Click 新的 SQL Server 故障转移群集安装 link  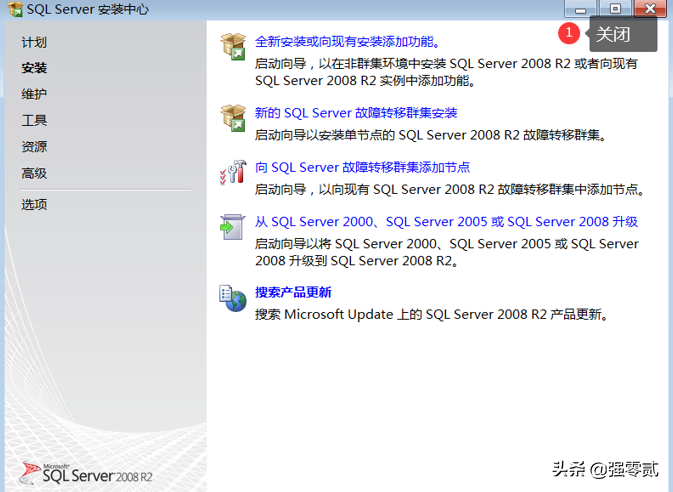click(x=356, y=113)
